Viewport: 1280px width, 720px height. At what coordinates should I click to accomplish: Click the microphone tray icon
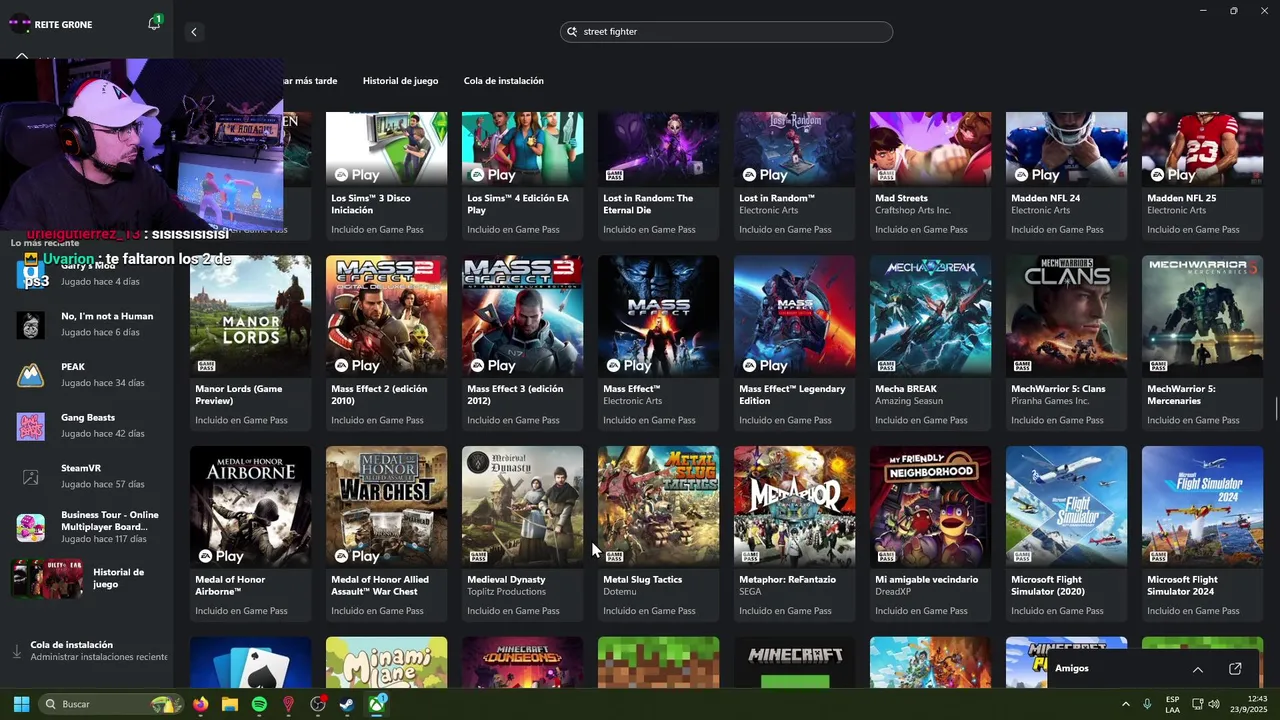coord(1147,704)
